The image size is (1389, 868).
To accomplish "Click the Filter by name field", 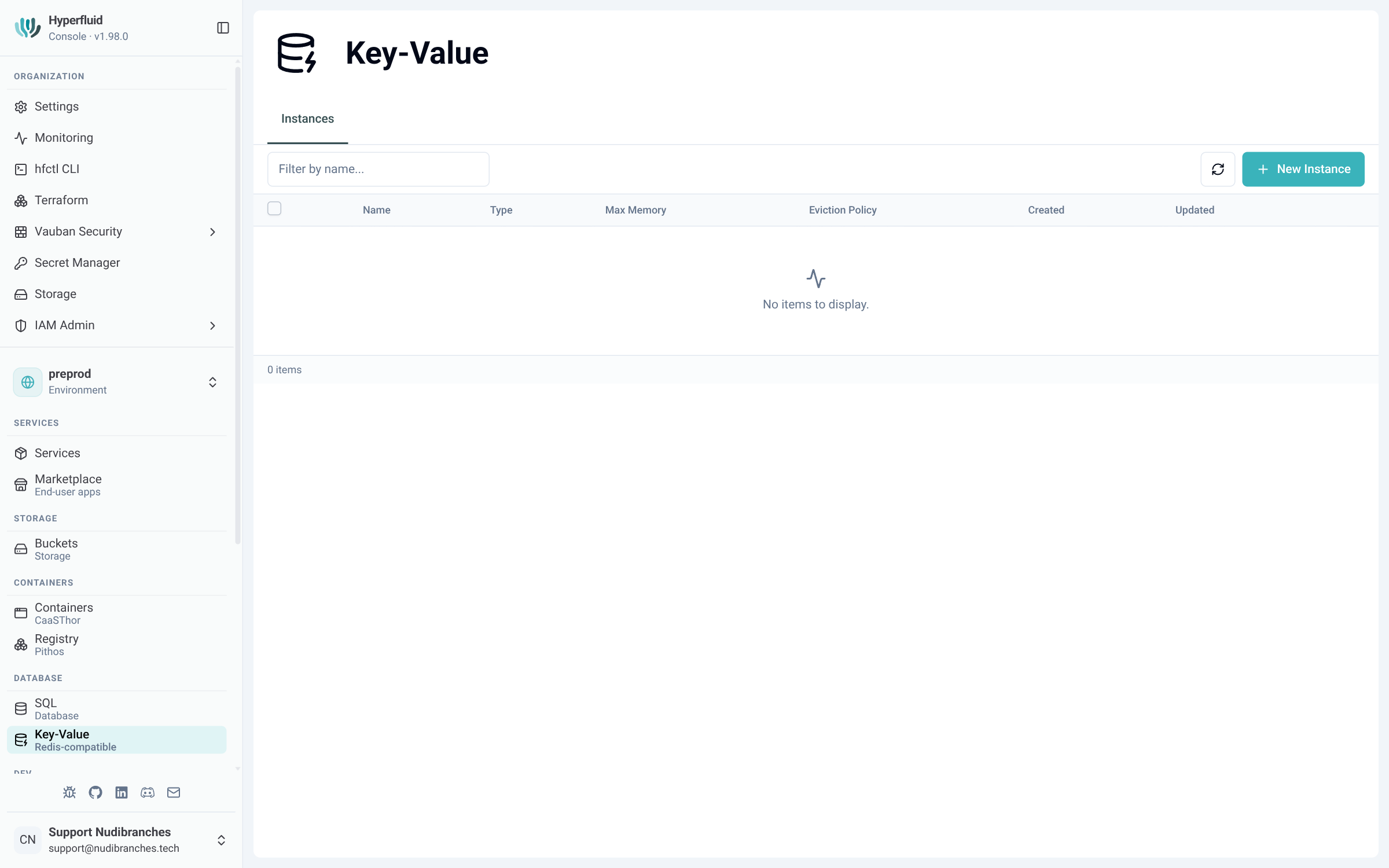I will [x=379, y=169].
